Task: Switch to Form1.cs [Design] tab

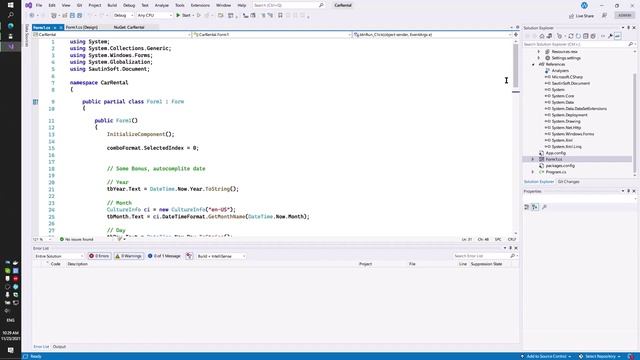Action: point(82,27)
